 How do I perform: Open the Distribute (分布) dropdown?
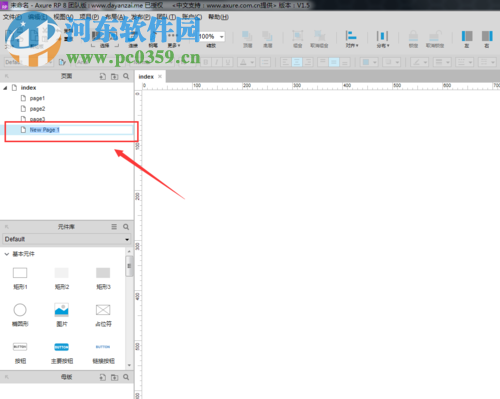point(383,39)
